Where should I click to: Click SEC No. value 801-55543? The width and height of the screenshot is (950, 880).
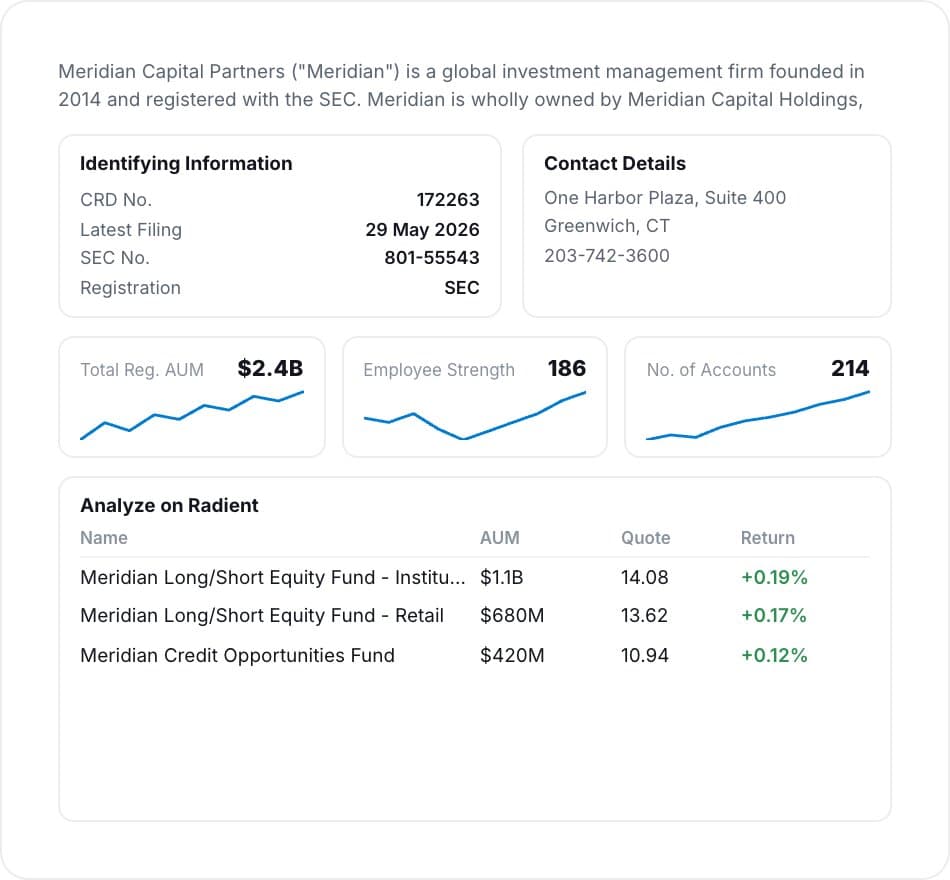[432, 258]
